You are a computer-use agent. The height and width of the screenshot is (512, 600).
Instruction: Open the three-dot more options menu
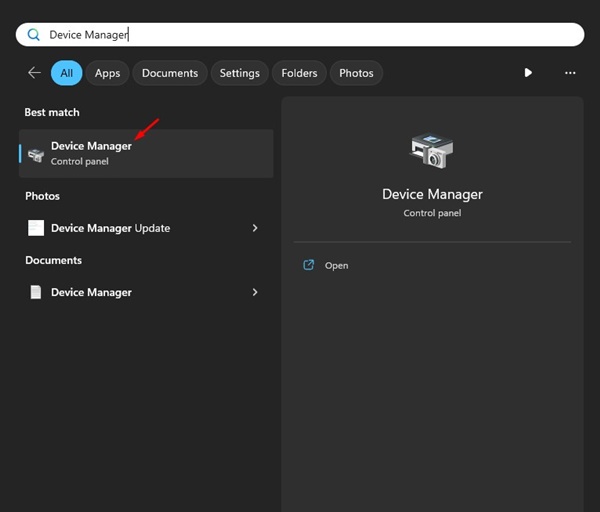[570, 73]
